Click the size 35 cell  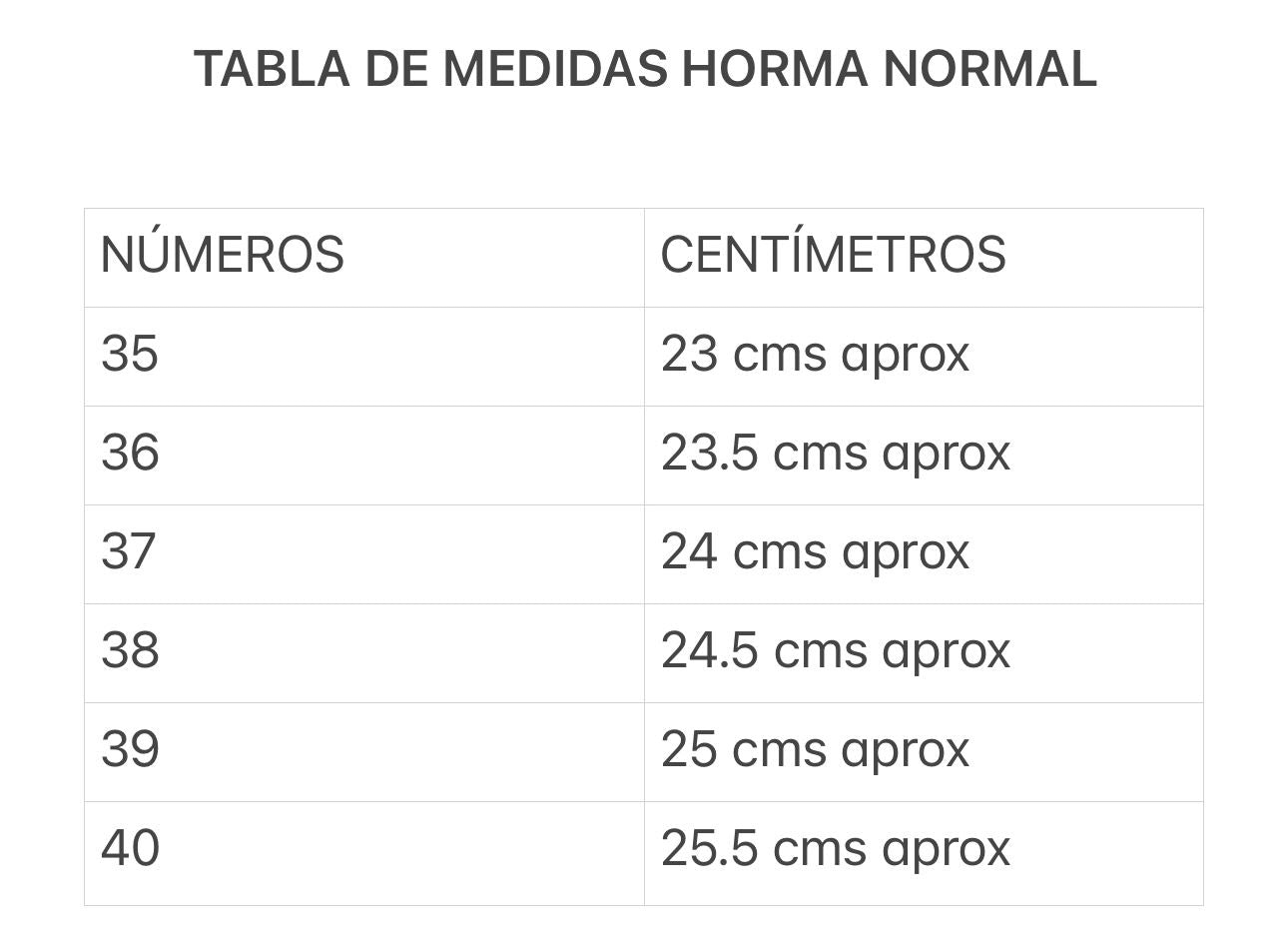130,354
